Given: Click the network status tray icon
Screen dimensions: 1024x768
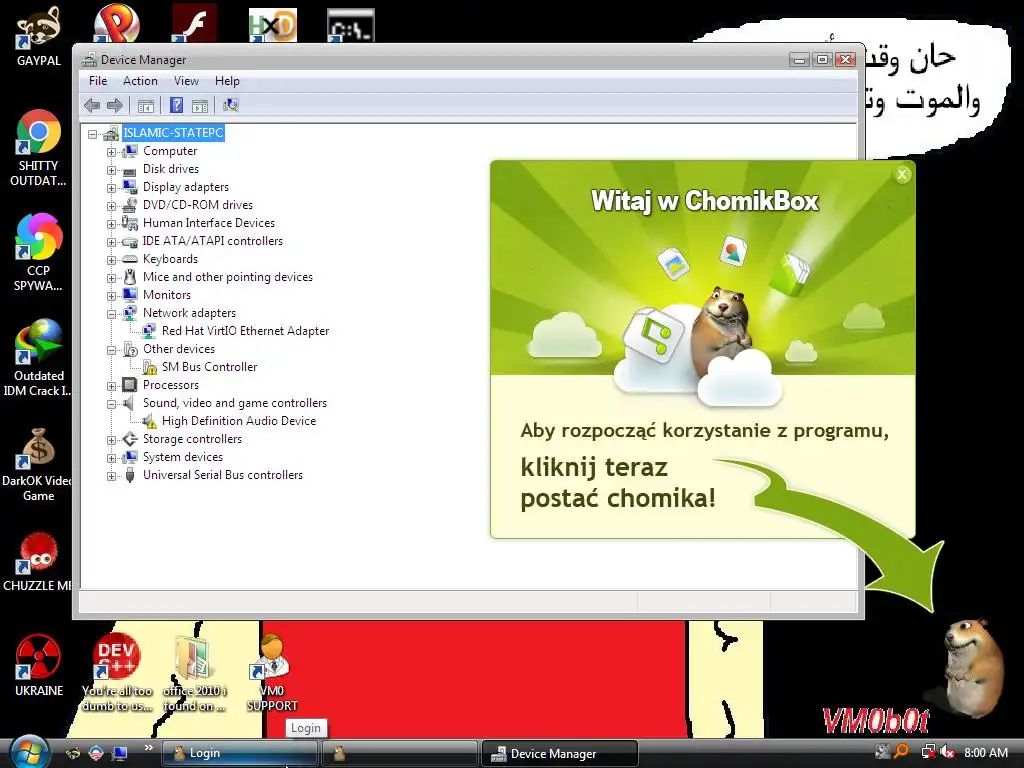Looking at the screenshot, I should [x=928, y=752].
